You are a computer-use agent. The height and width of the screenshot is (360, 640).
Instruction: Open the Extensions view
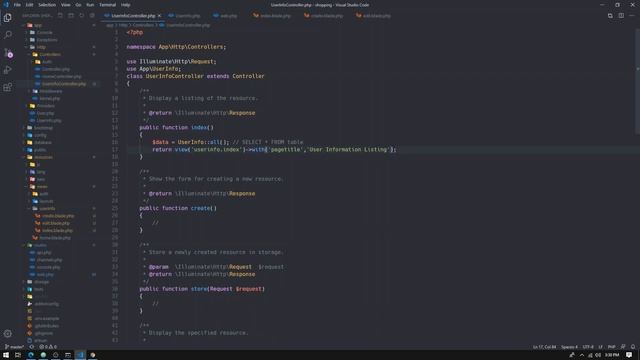[x=7, y=87]
